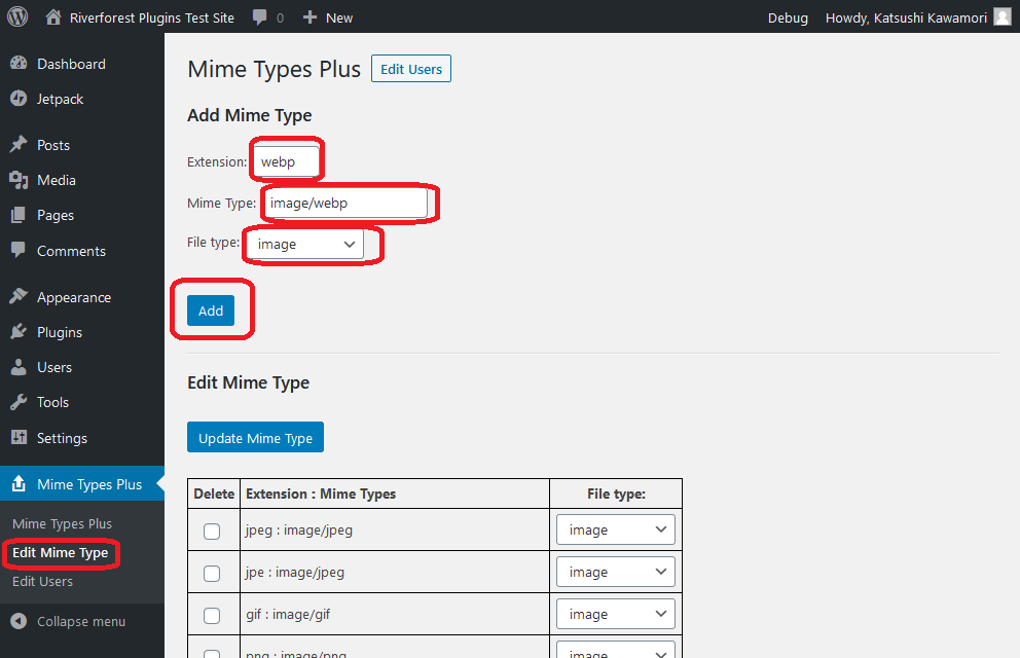Open the WordPress logo menu
Screen dimensions: 1020x658
[17, 17]
